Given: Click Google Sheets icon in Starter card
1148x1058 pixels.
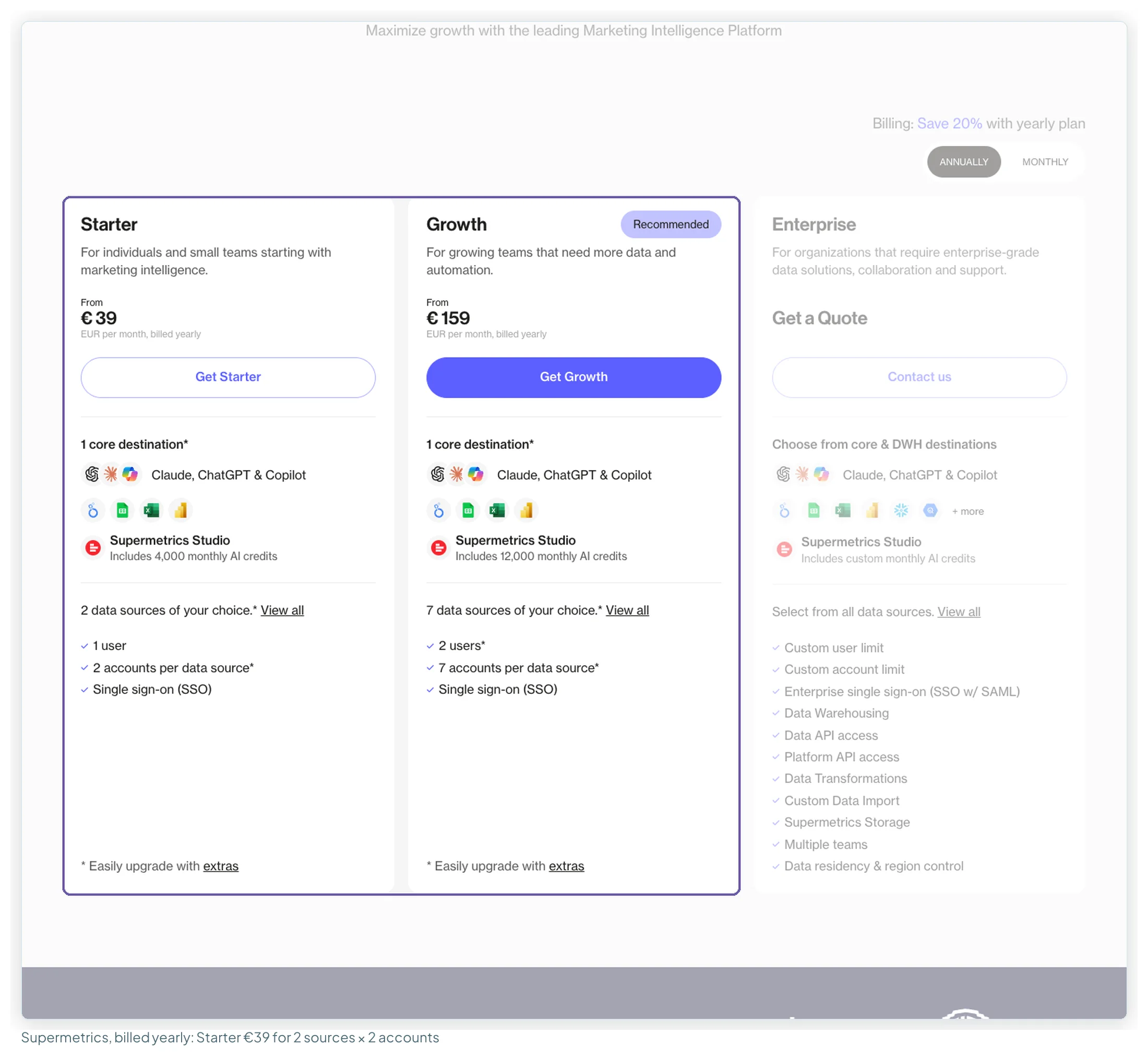Looking at the screenshot, I should 123,511.
